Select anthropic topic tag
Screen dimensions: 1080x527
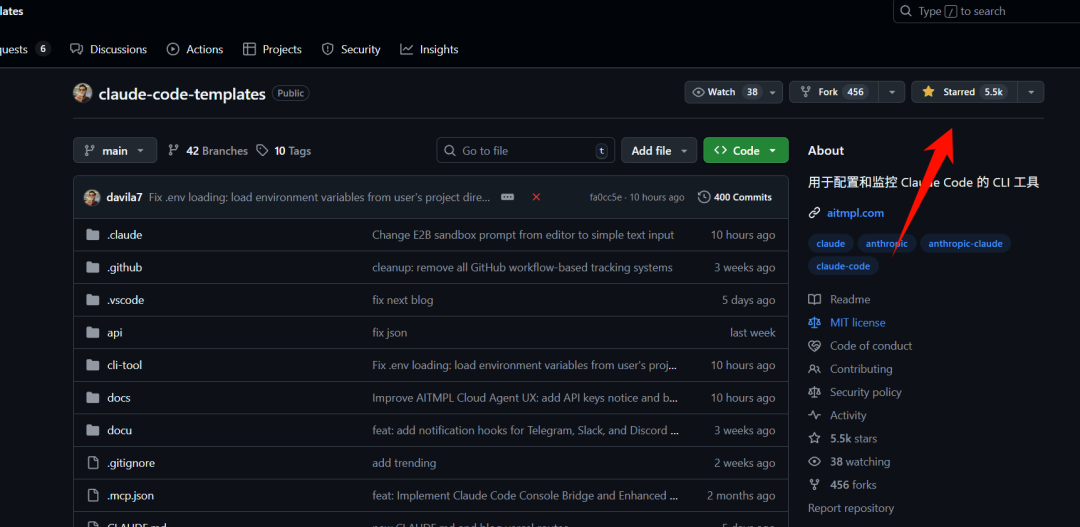886,243
